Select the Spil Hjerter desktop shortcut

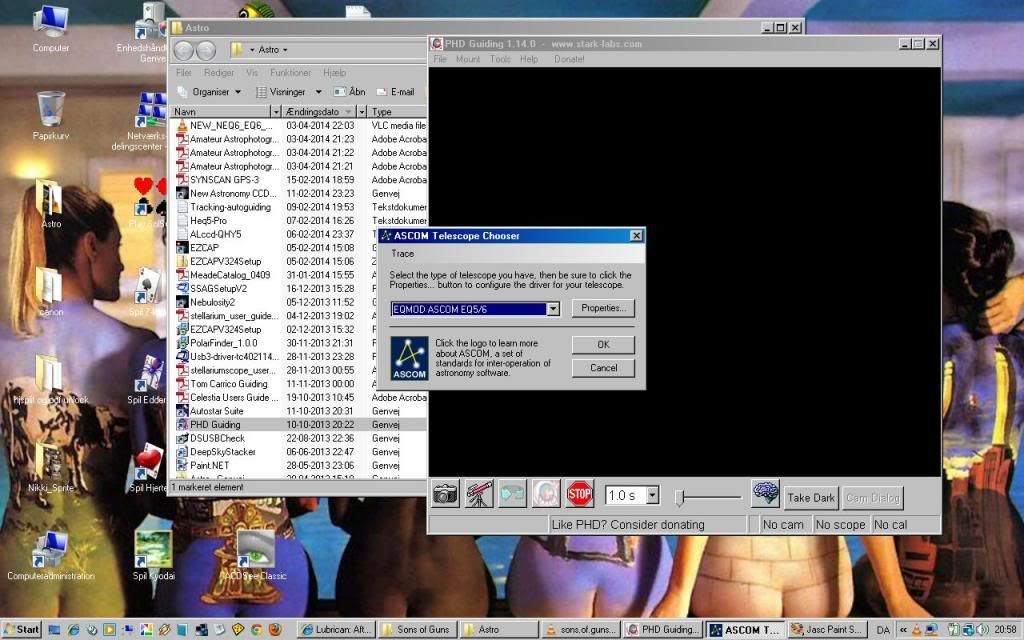tap(148, 468)
